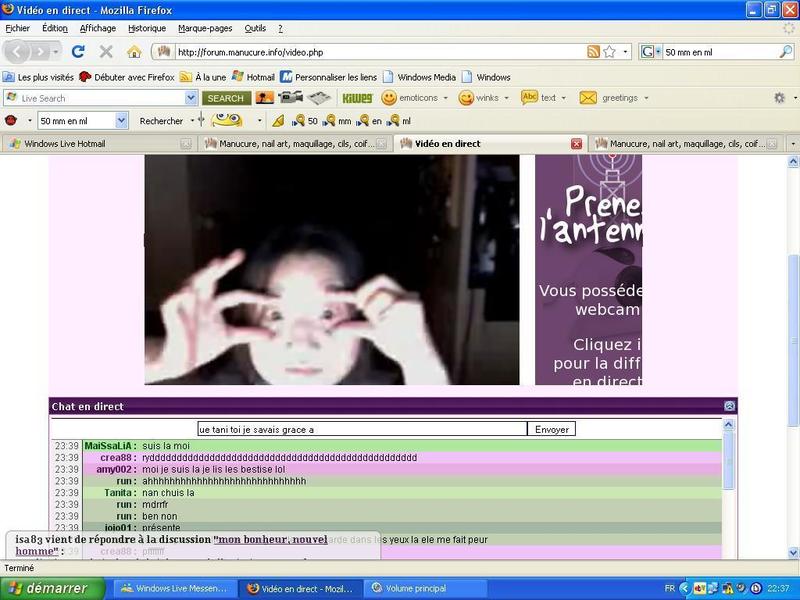This screenshot has width=800, height=600.
Task: Close the Vidéo en direct tab
Action: point(576,144)
